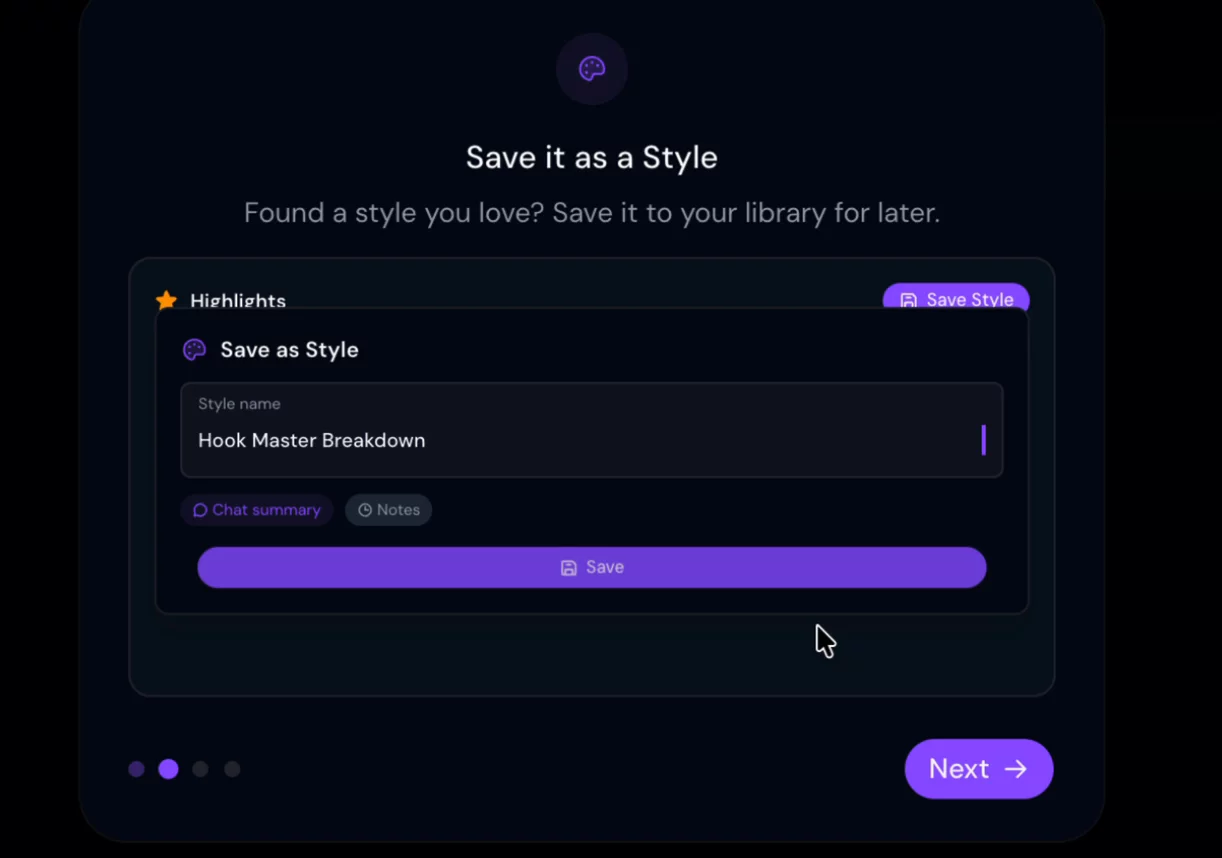The image size is (1222, 858).
Task: Click the chat bubble icon in Chat summary
Action: [200, 510]
